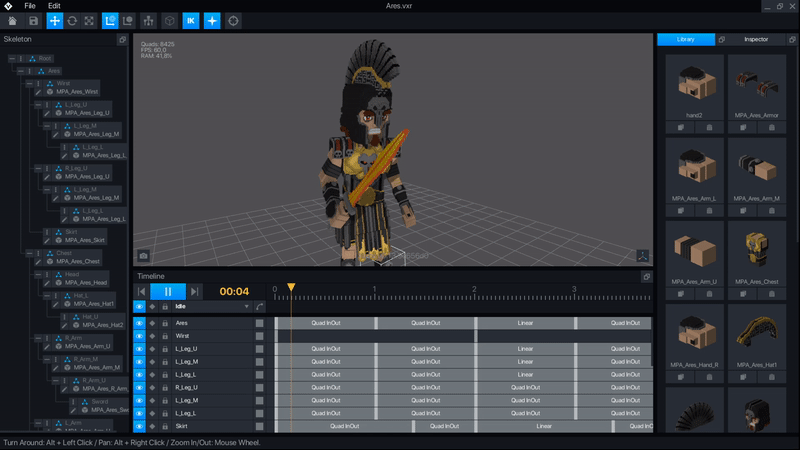Viewport: 800px width, 450px height.
Task: Switch to the Library tab
Action: coord(686,39)
